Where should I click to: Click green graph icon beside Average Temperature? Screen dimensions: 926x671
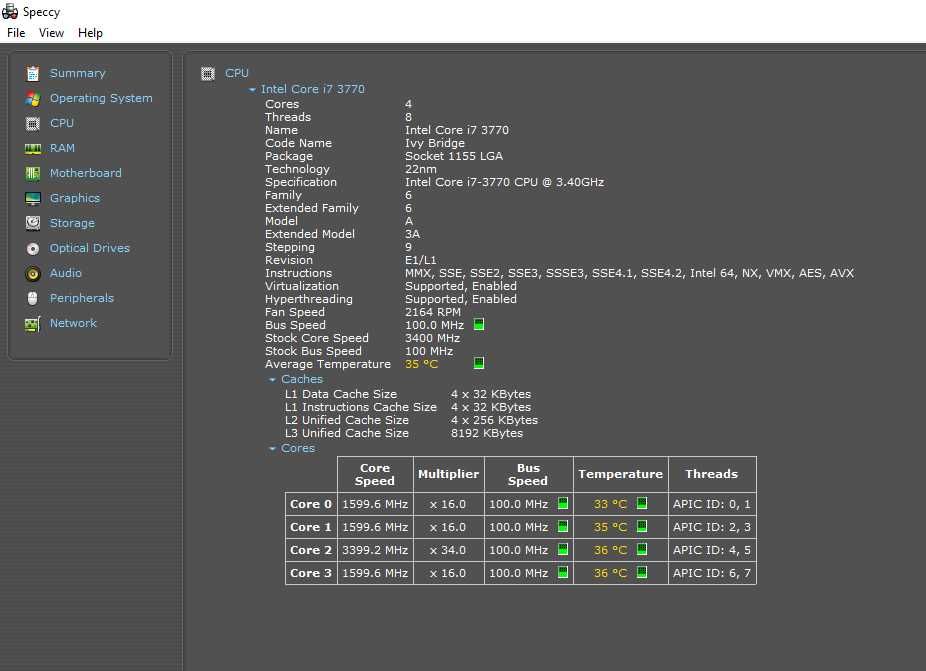tap(479, 363)
